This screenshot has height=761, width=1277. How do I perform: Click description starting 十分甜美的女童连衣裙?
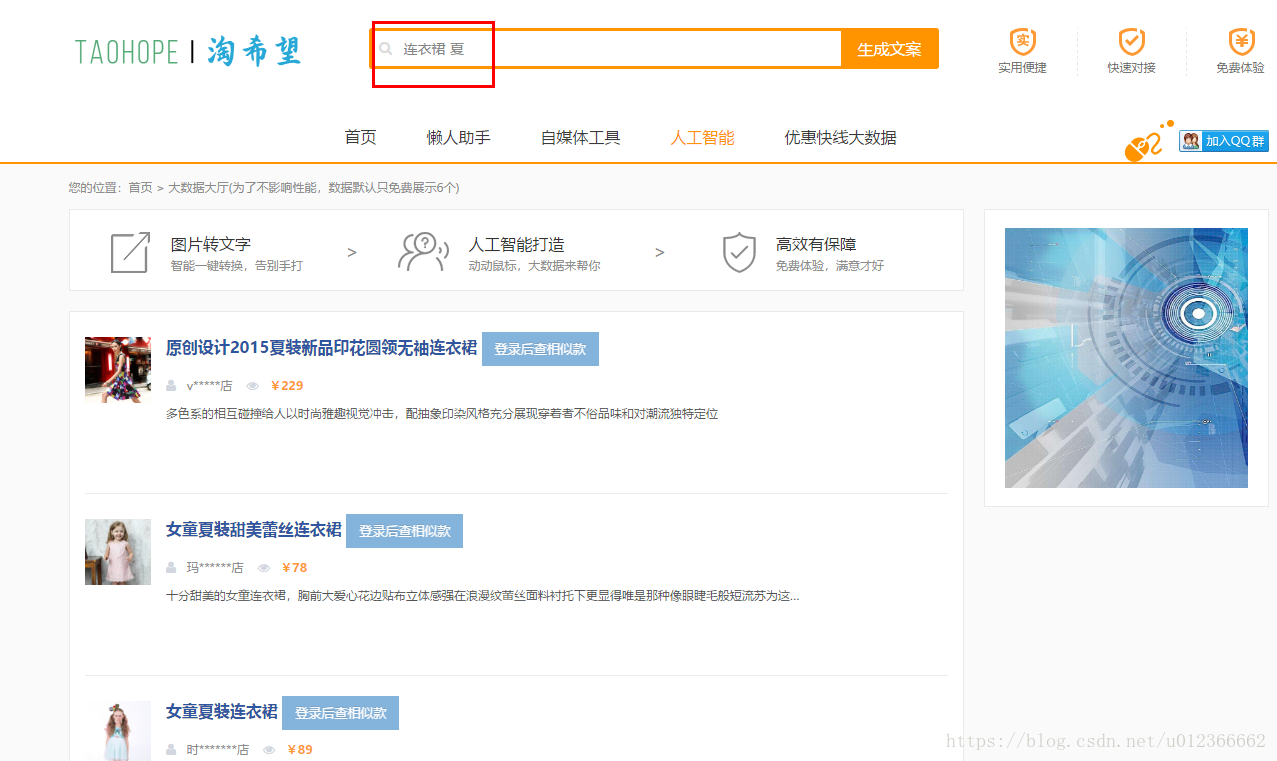point(483,596)
